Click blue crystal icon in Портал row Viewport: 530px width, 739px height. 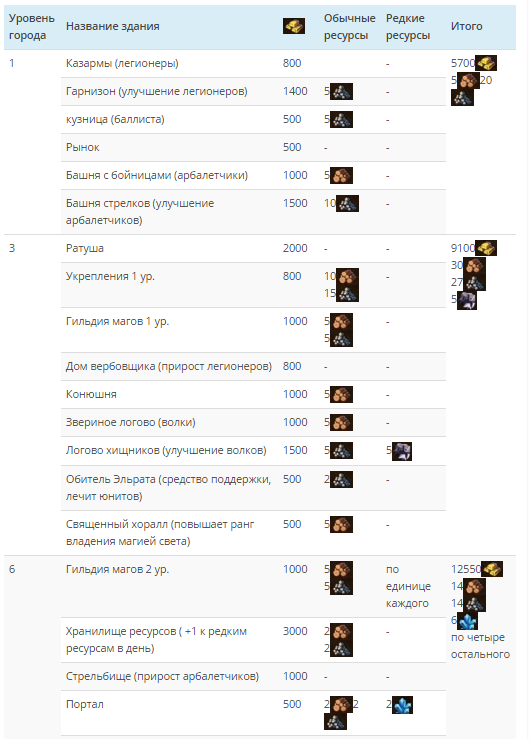[x=402, y=705]
